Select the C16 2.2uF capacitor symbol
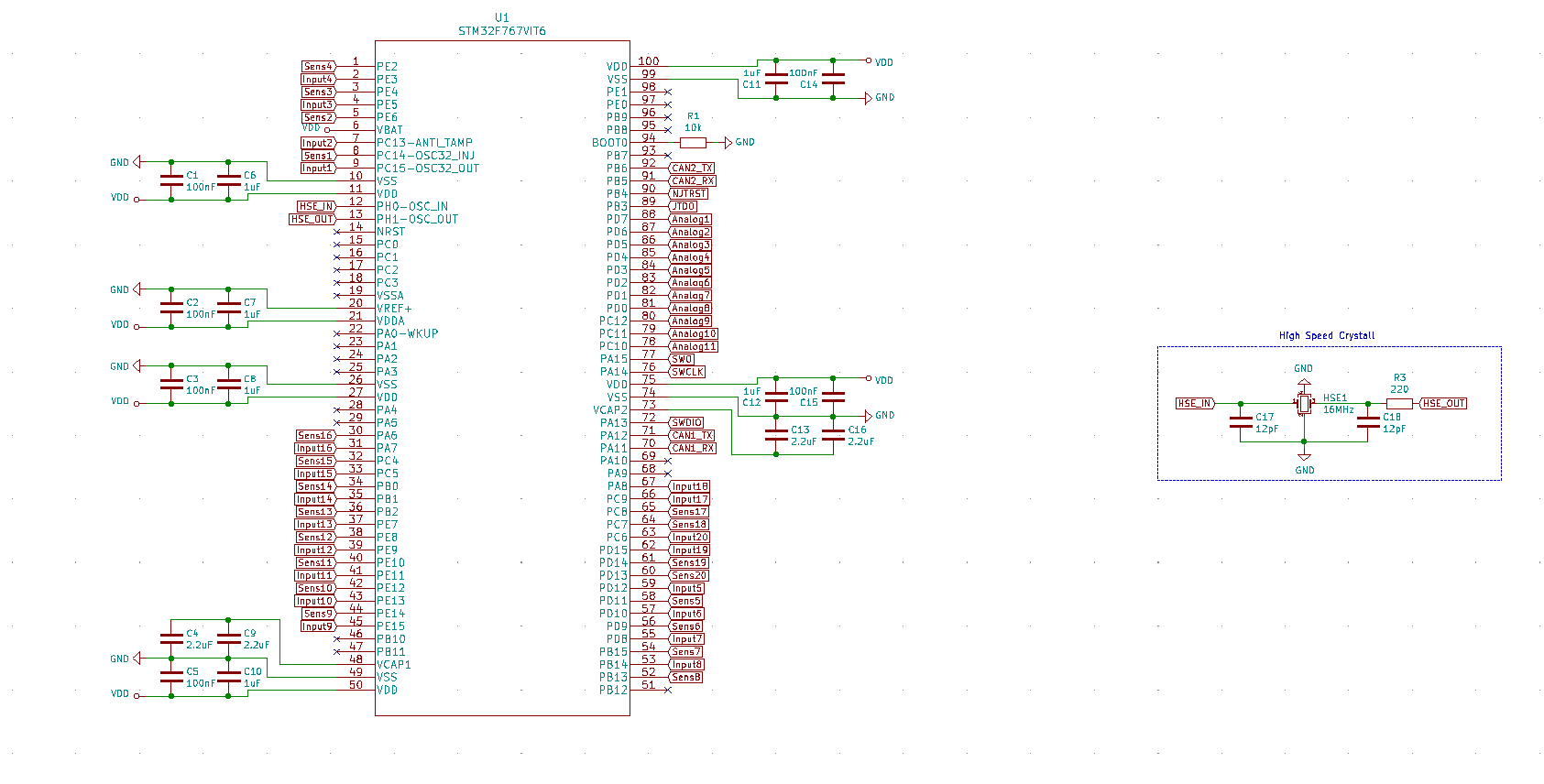 click(833, 435)
